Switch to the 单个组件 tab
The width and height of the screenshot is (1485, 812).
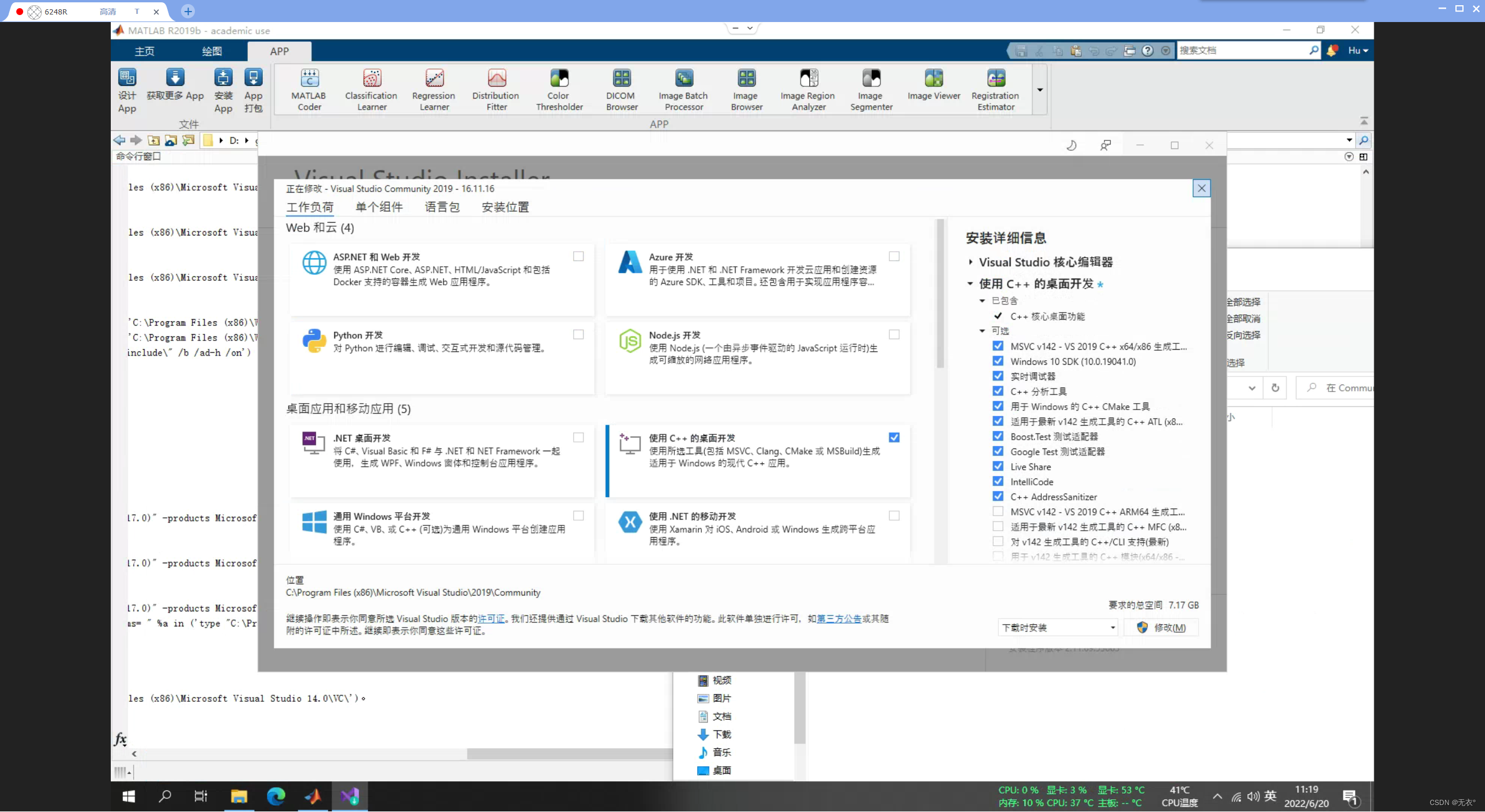pyautogui.click(x=379, y=206)
